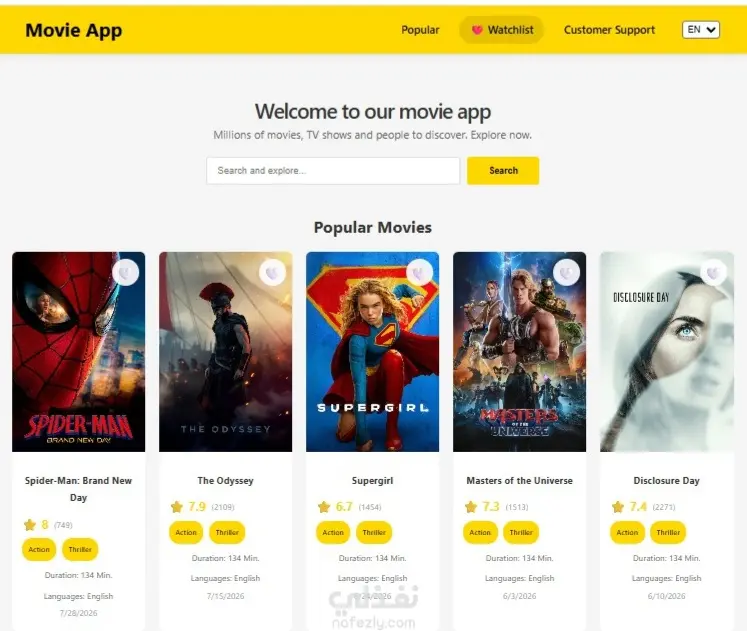Click the star icon next to 7.3 rating
This screenshot has width=747, height=631.
(x=471, y=507)
